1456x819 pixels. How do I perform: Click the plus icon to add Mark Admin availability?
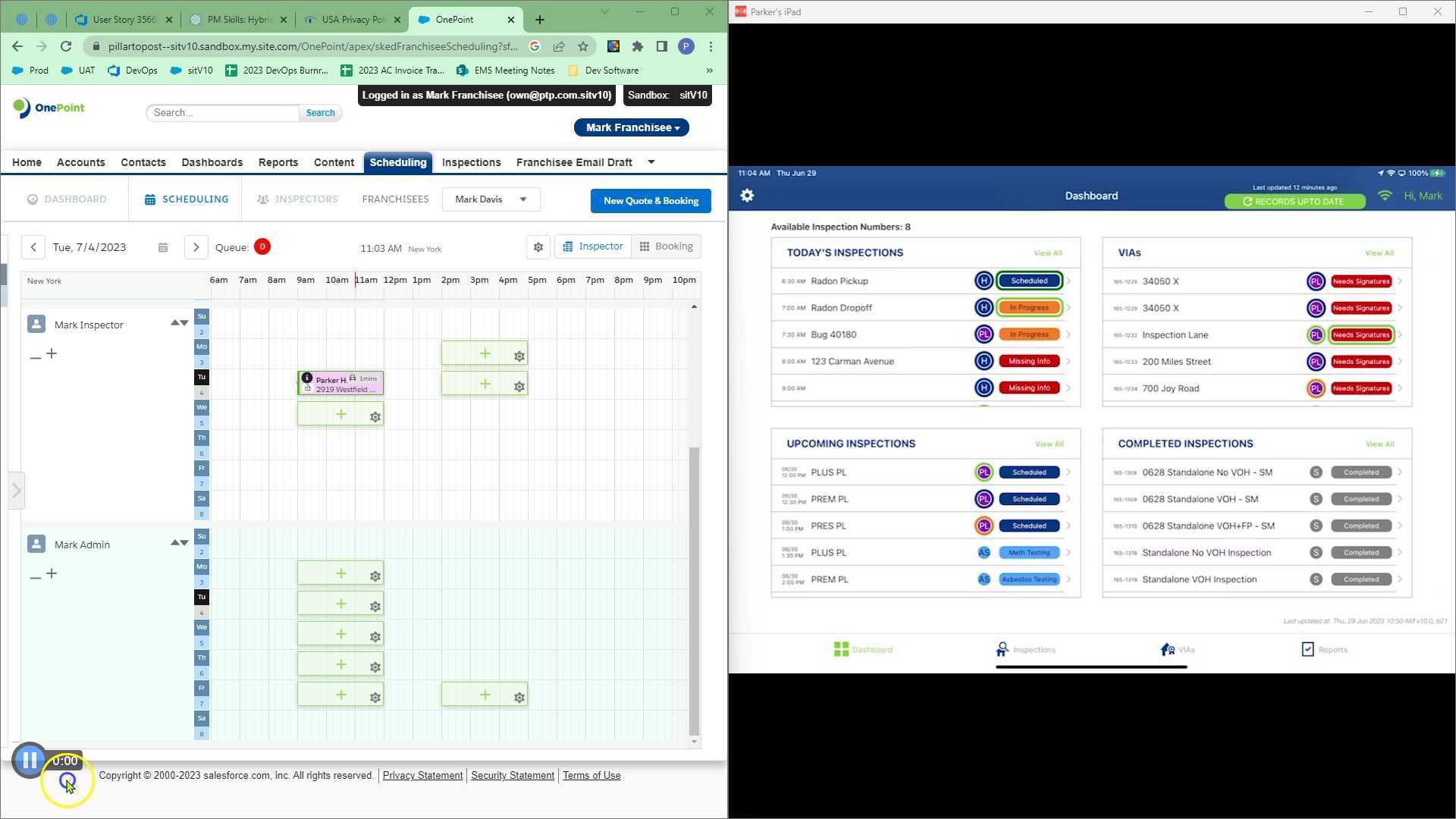click(52, 574)
